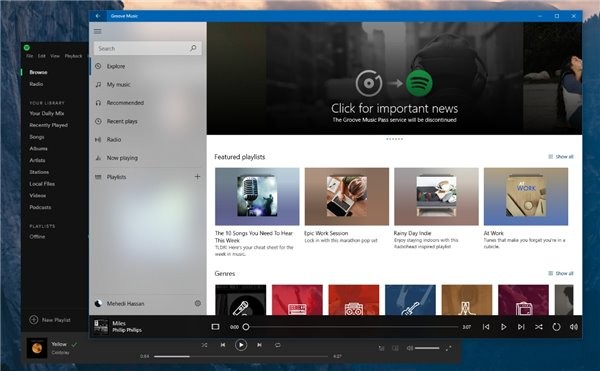The width and height of the screenshot is (600, 371).
Task: Toggle shuffle in the Spotify player
Action: tap(204, 345)
